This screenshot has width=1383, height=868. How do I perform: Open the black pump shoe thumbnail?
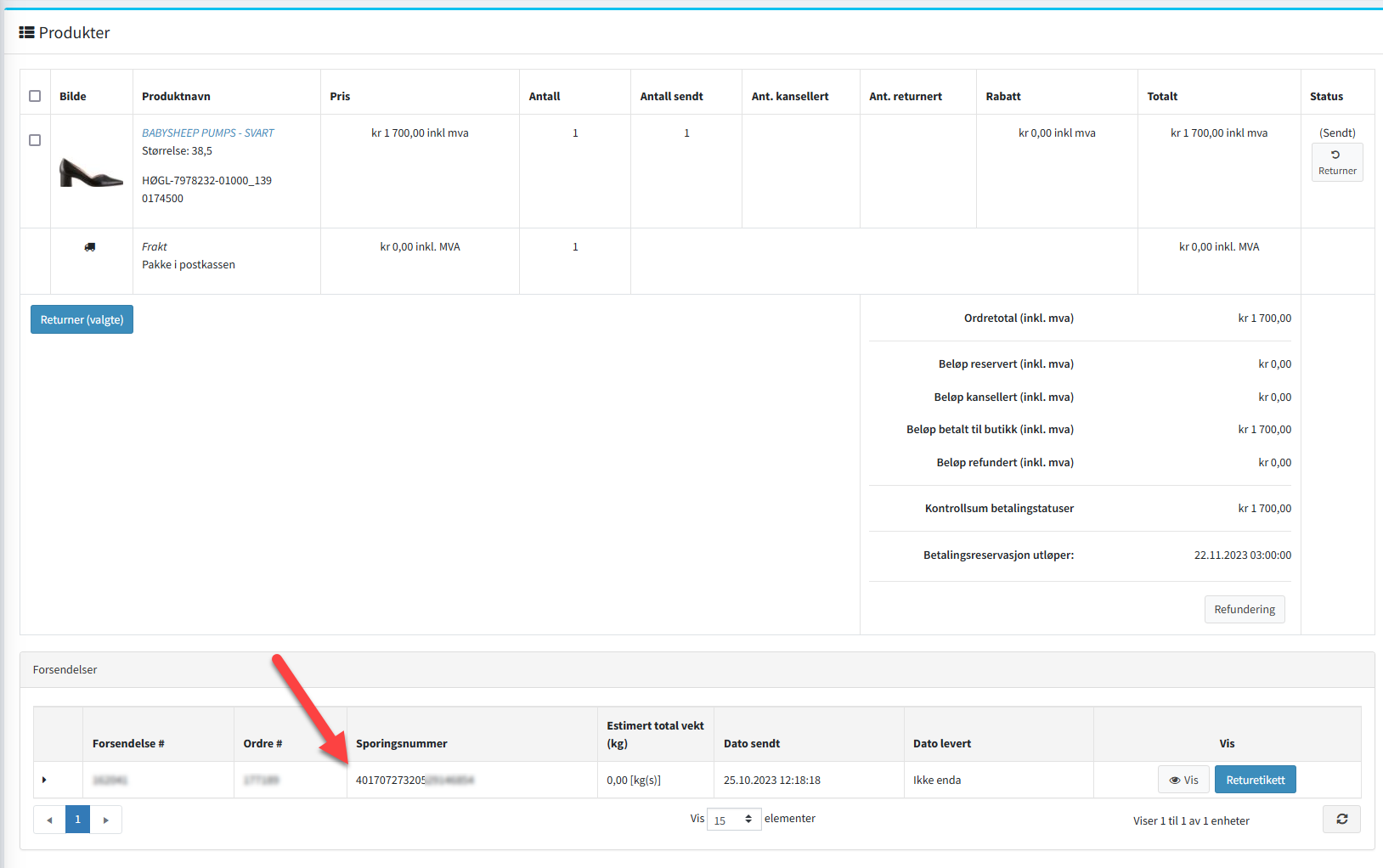pyautogui.click(x=90, y=172)
